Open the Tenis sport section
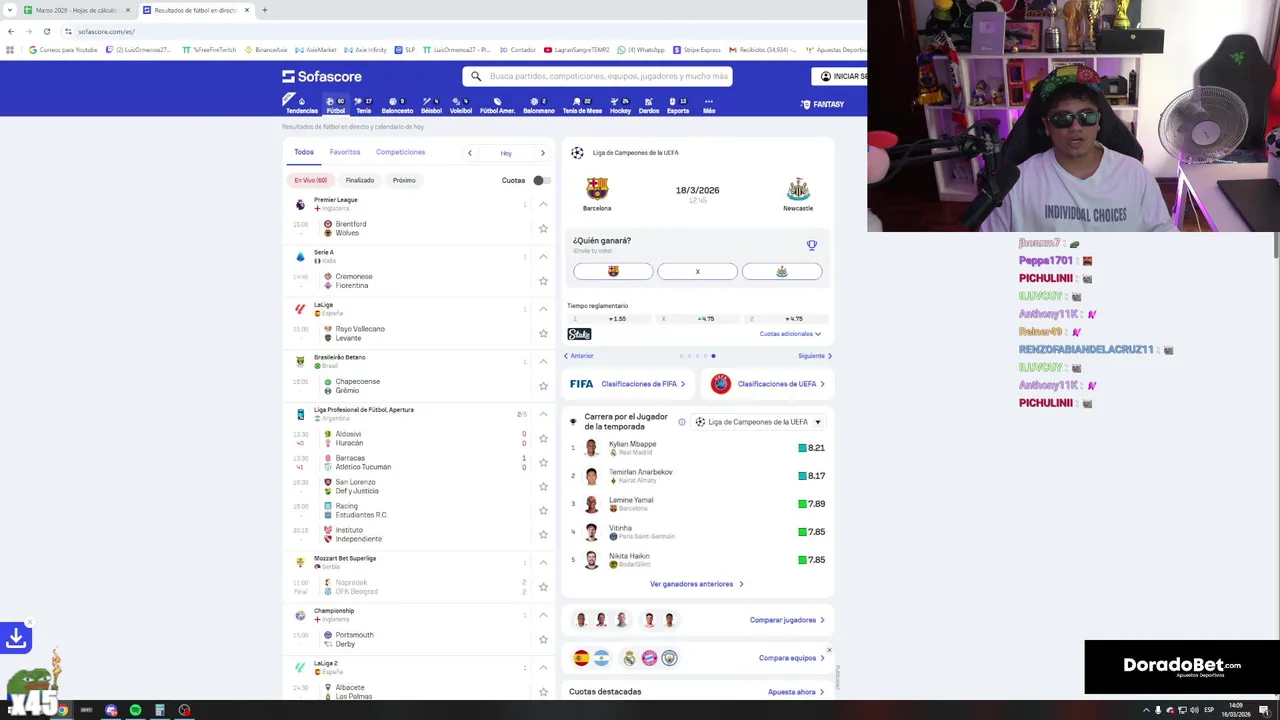 (x=363, y=105)
